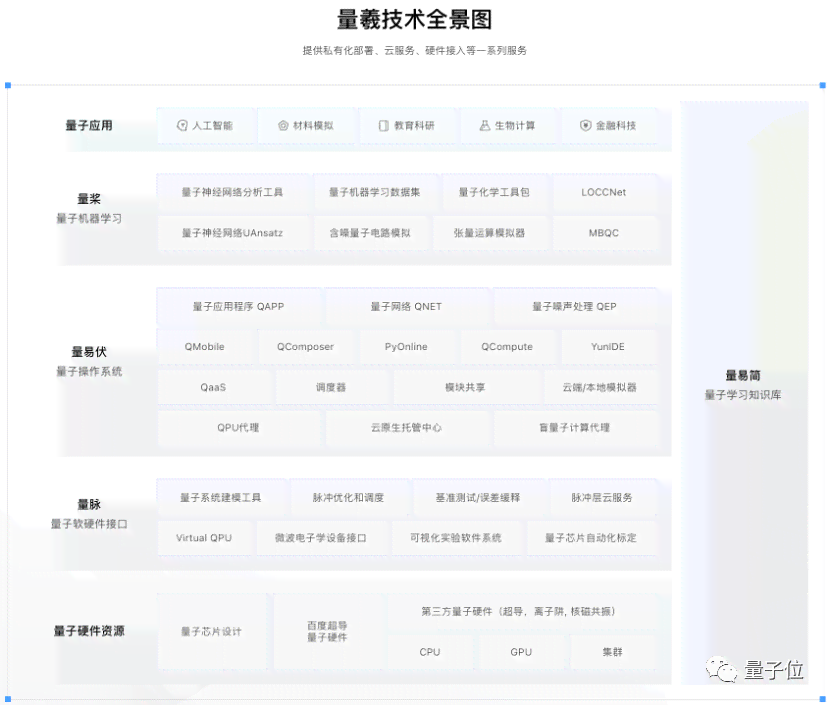Select the PyOnline box
This screenshot has width=830, height=706.
click(x=406, y=347)
